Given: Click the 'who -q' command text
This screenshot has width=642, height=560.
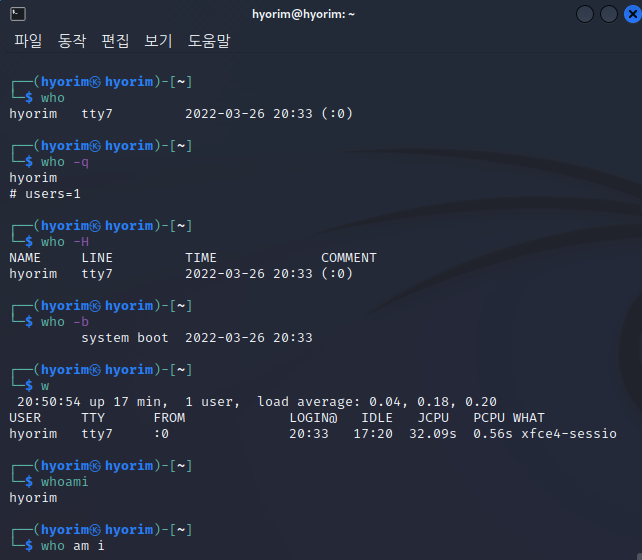Looking at the screenshot, I should click(x=65, y=162).
